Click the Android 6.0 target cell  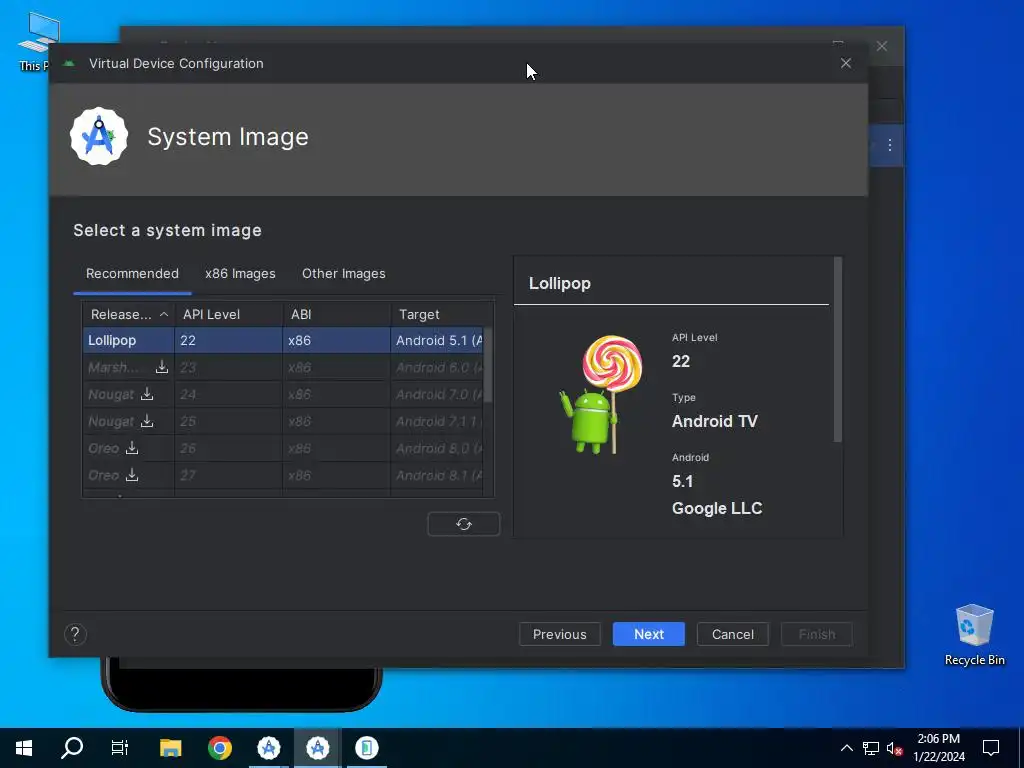pyautogui.click(x=437, y=367)
